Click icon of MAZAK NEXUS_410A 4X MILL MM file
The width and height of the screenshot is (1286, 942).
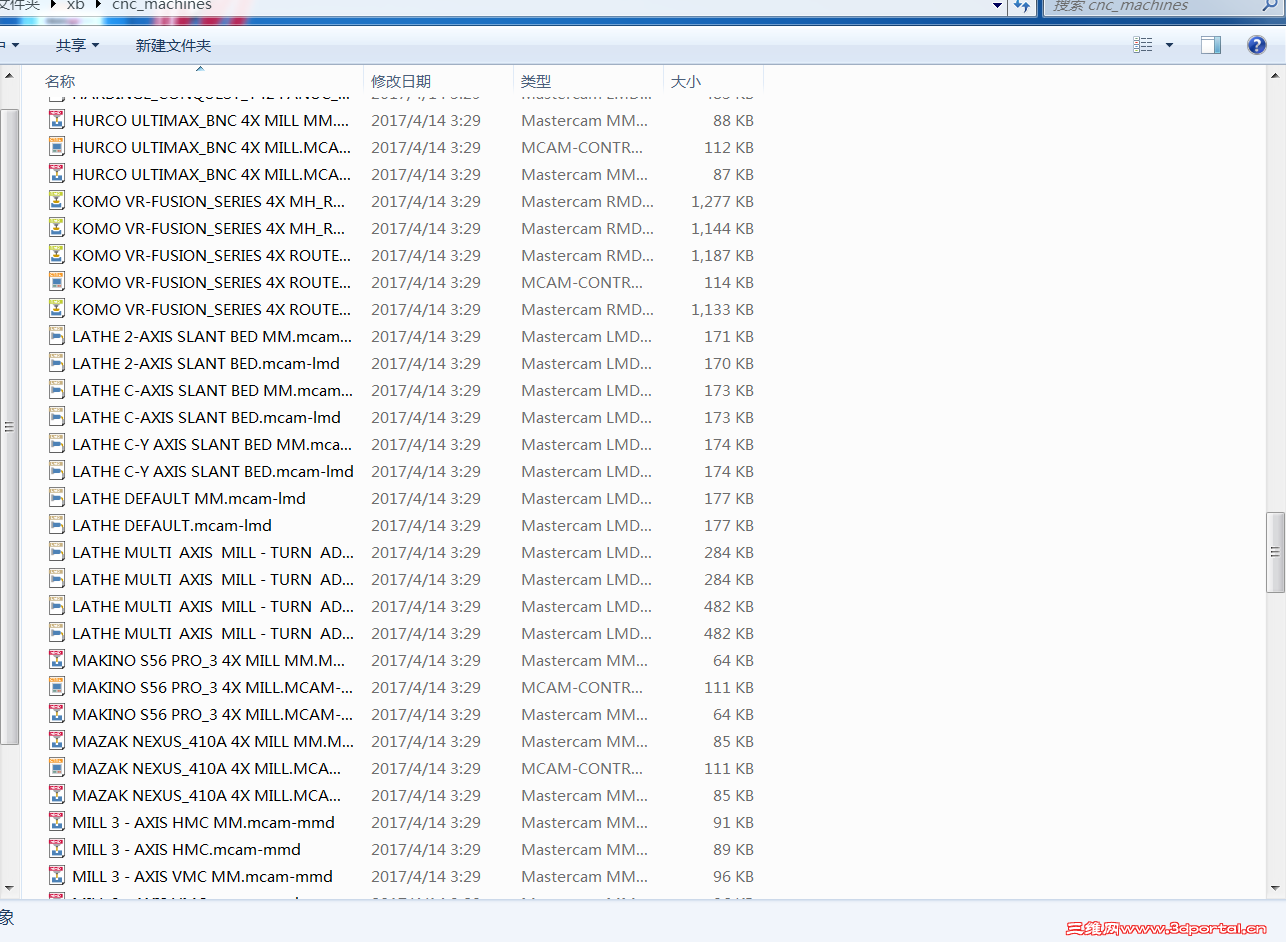coord(58,741)
